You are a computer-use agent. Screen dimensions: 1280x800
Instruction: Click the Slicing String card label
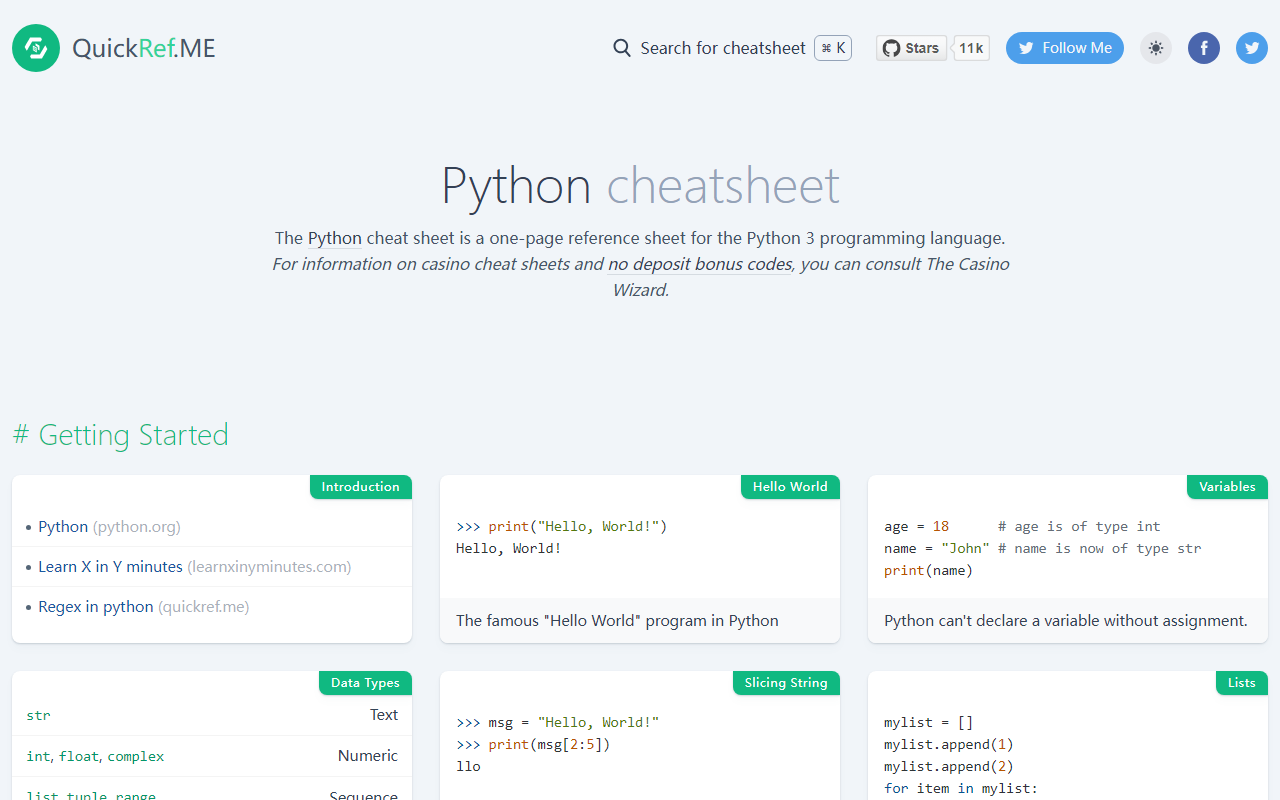[x=786, y=683]
